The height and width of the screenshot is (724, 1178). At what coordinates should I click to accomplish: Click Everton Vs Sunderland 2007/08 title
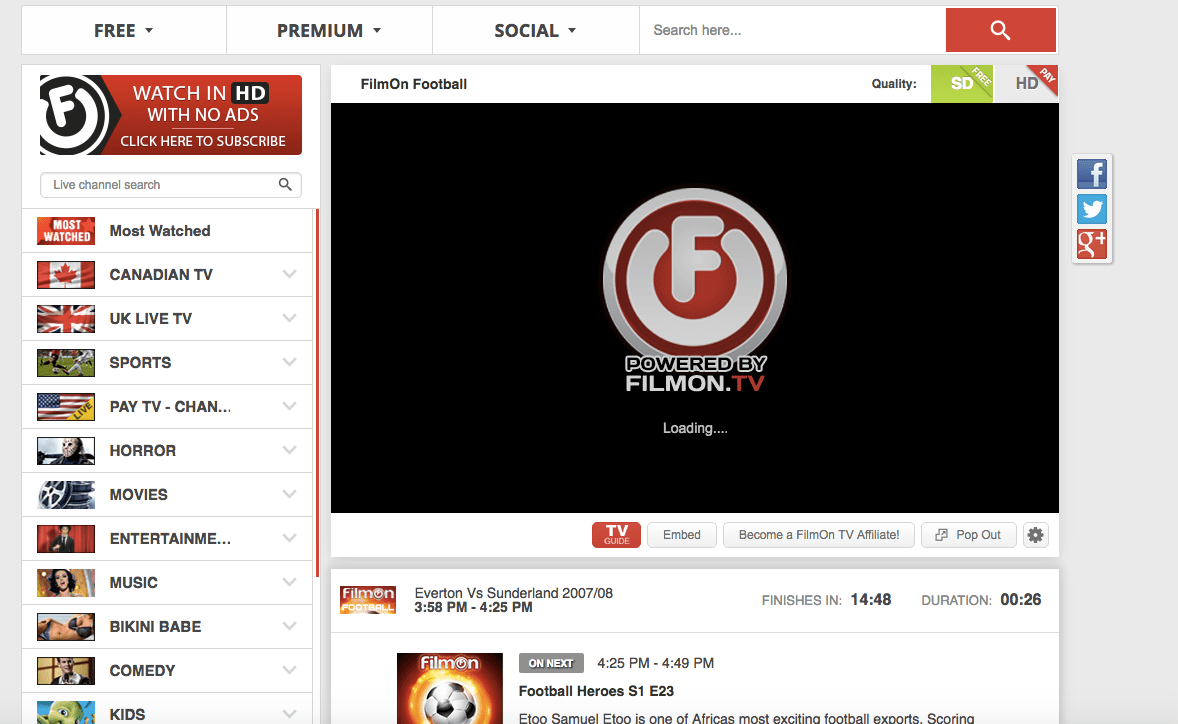513,593
